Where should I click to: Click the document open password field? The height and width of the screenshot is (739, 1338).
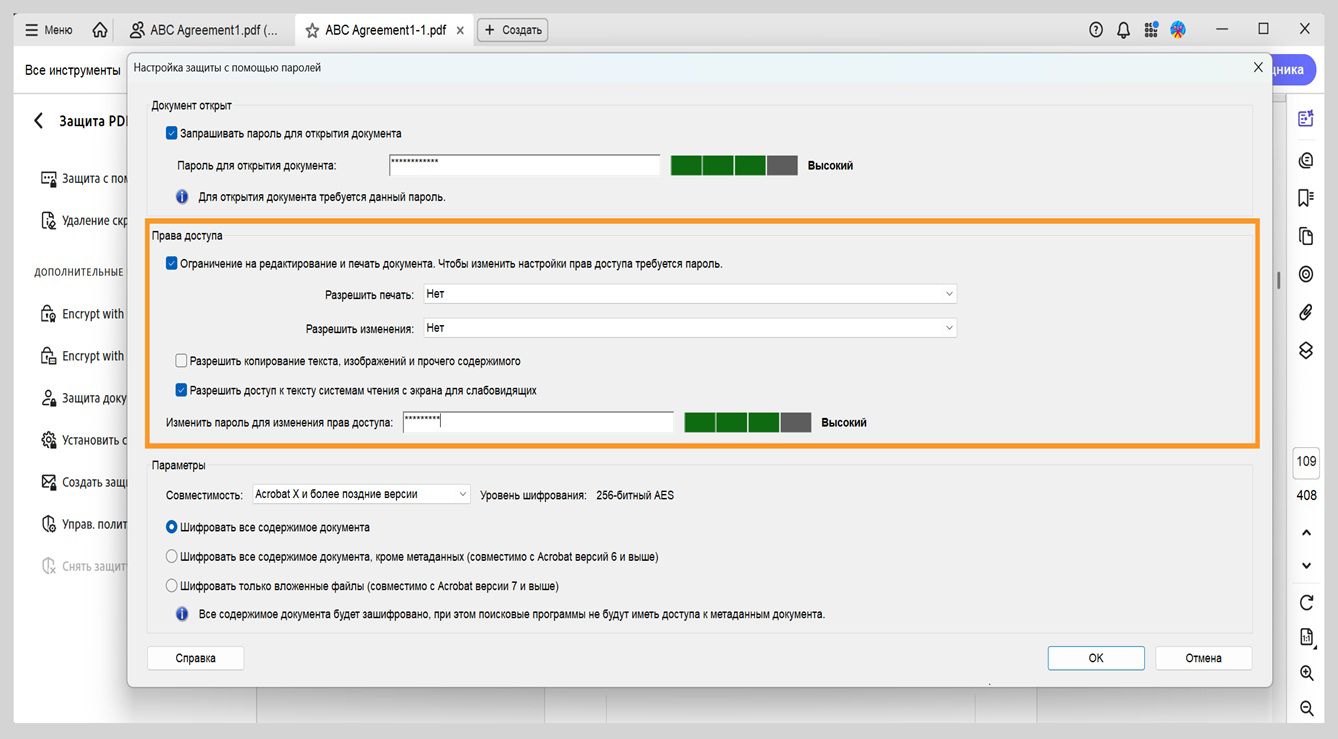[x=525, y=165]
